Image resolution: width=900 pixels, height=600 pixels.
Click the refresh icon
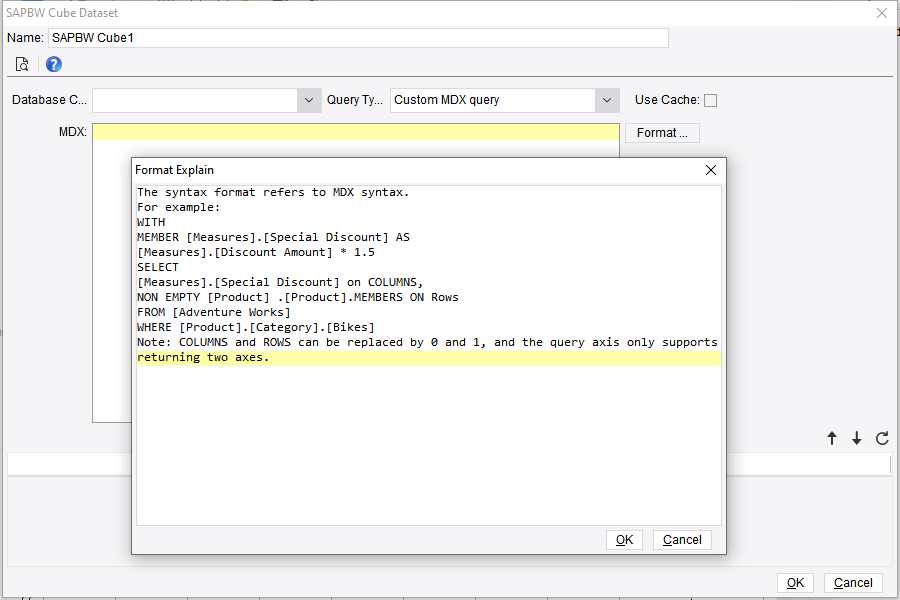tap(881, 438)
